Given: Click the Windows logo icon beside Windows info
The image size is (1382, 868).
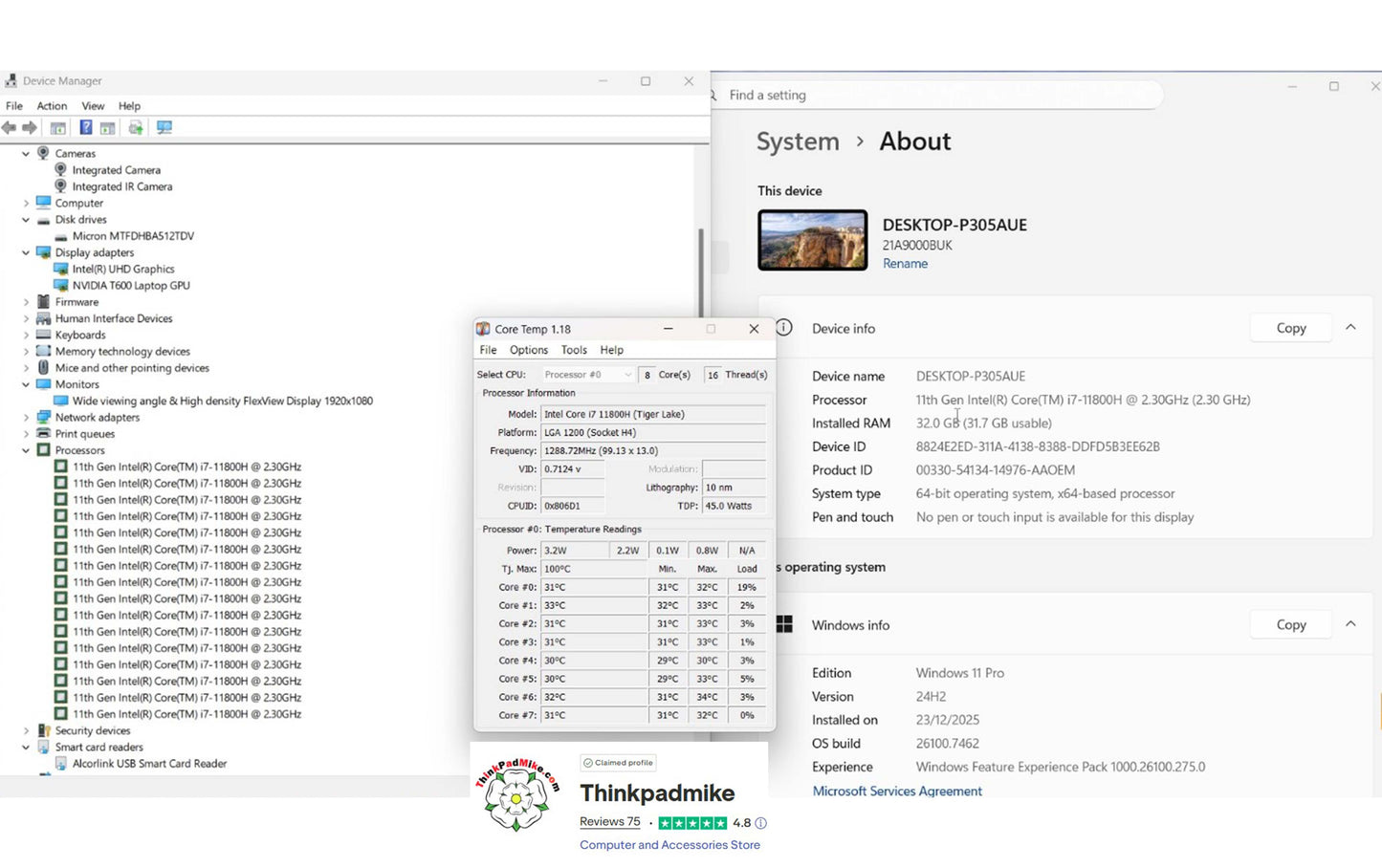Looking at the screenshot, I should [784, 624].
